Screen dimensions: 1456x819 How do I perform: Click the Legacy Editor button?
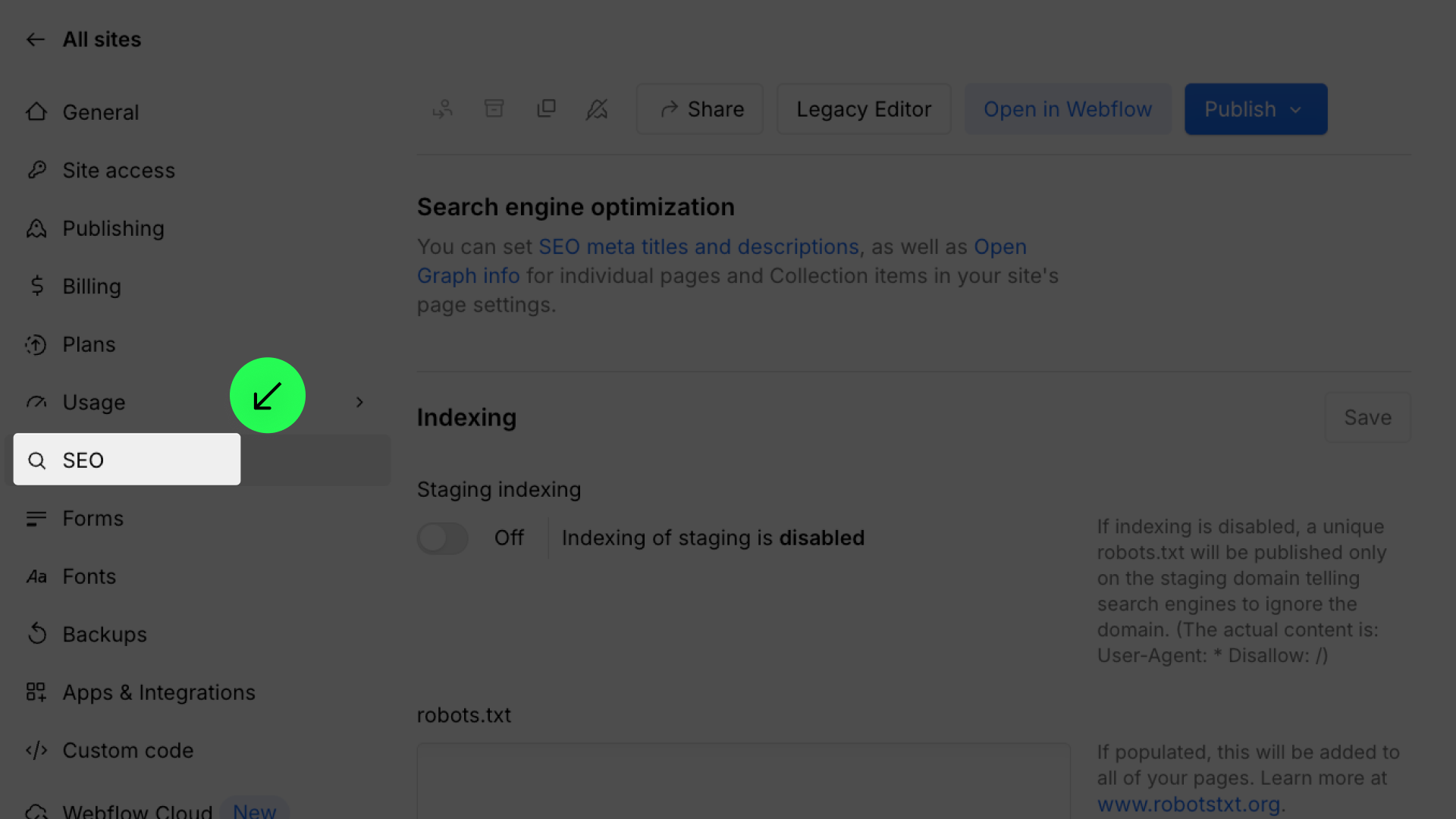pos(863,109)
